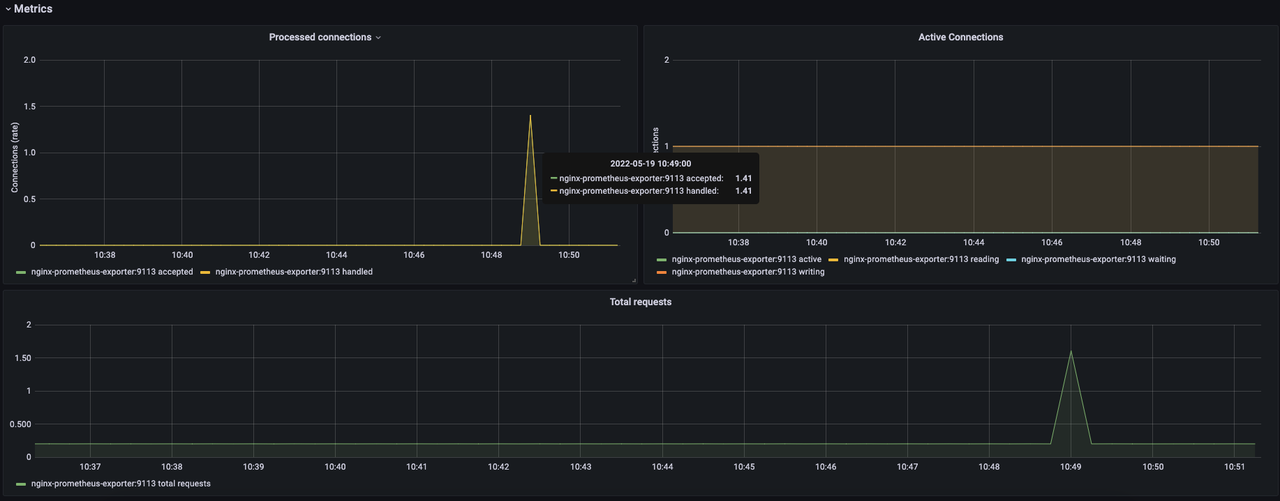Viewport: 1280px width, 501px height.
Task: Click the orange color swatch for writing series
Action: (662, 272)
